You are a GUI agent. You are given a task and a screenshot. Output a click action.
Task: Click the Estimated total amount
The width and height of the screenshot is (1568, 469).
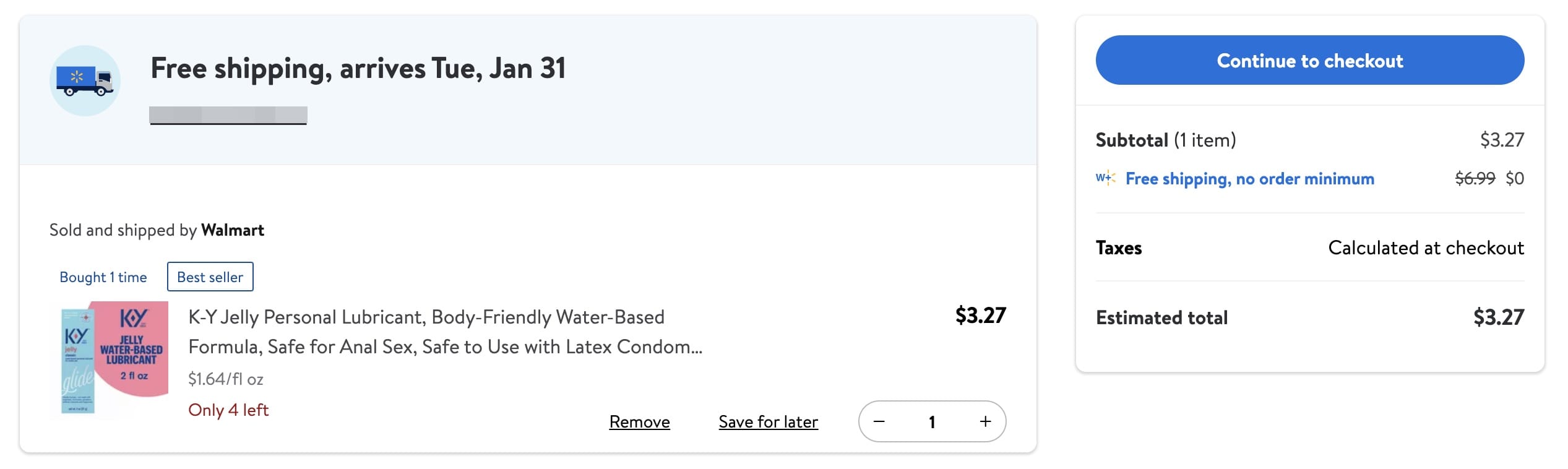point(1498,317)
